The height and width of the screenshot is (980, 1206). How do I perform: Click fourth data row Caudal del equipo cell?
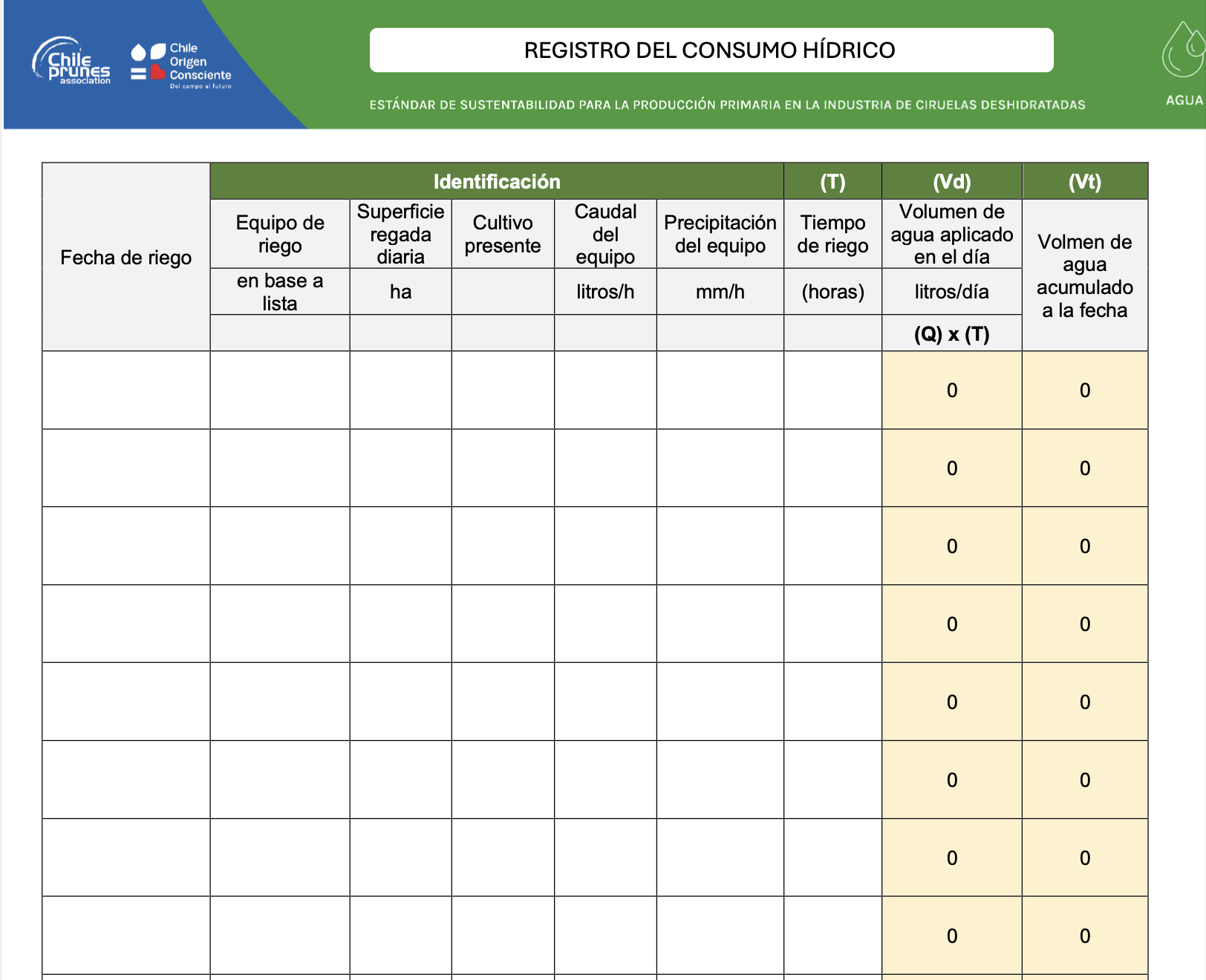click(x=605, y=624)
